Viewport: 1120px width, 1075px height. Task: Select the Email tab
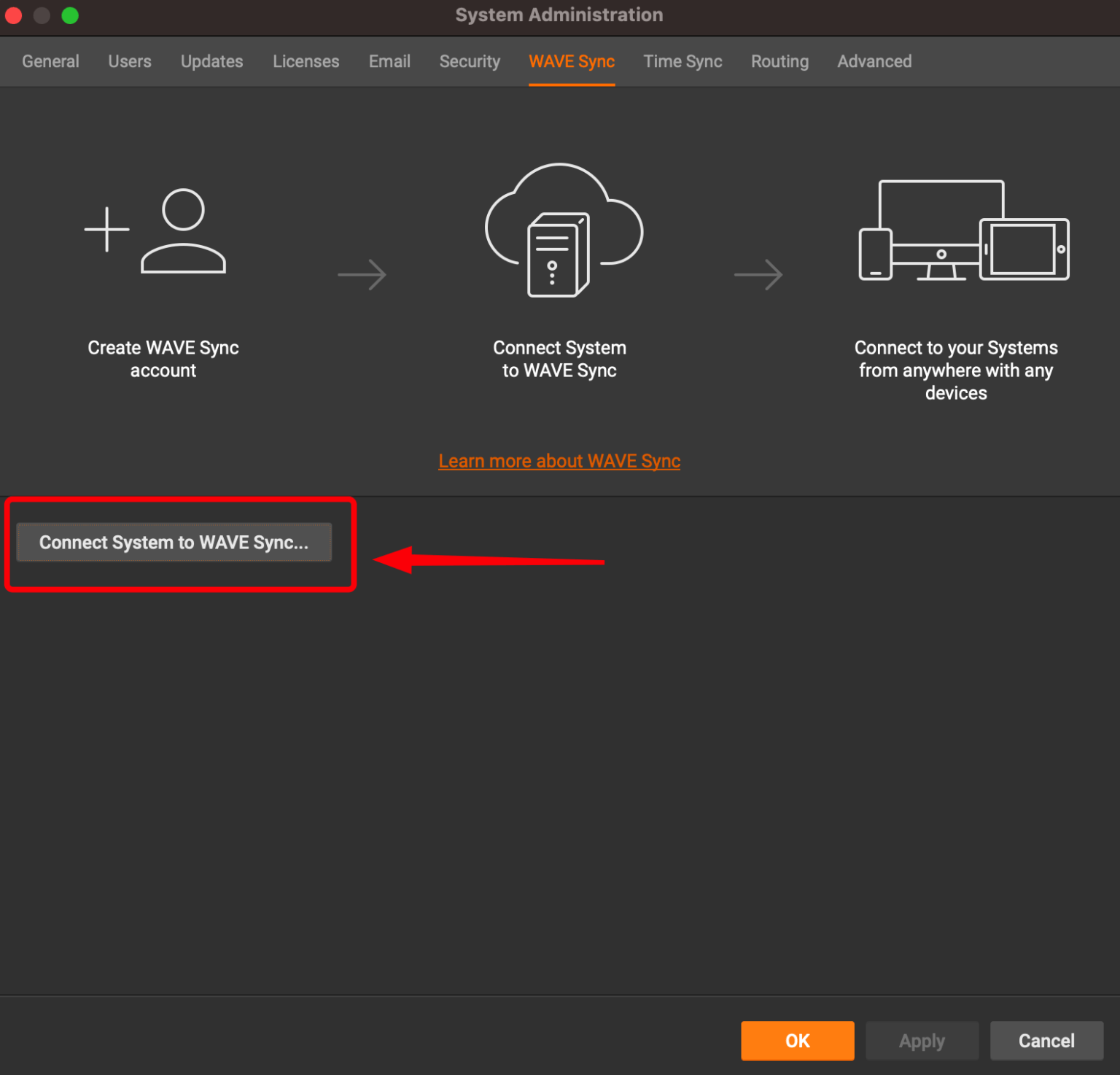(389, 61)
